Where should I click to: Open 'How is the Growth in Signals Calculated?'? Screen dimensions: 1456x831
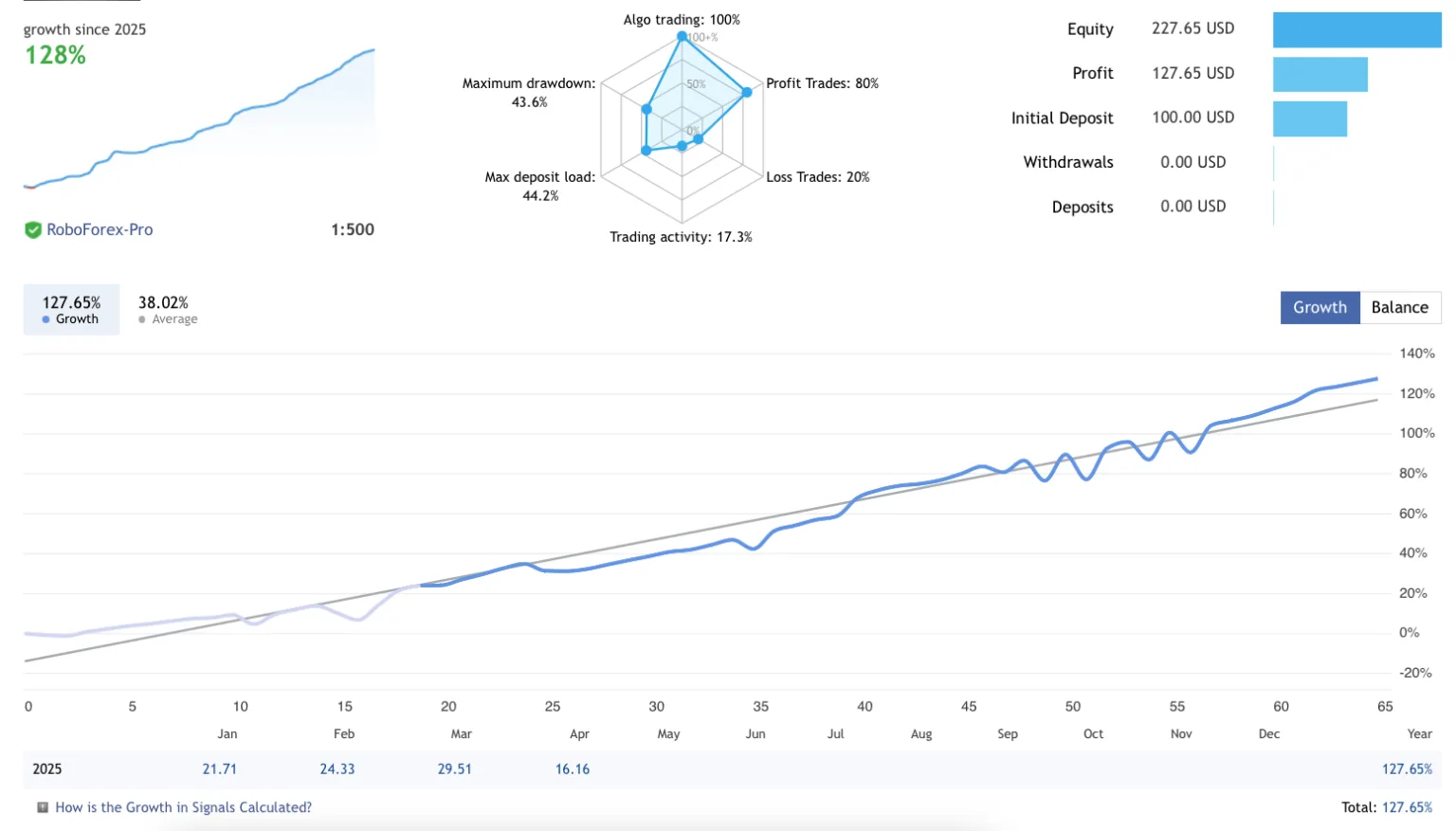pyautogui.click(x=183, y=807)
